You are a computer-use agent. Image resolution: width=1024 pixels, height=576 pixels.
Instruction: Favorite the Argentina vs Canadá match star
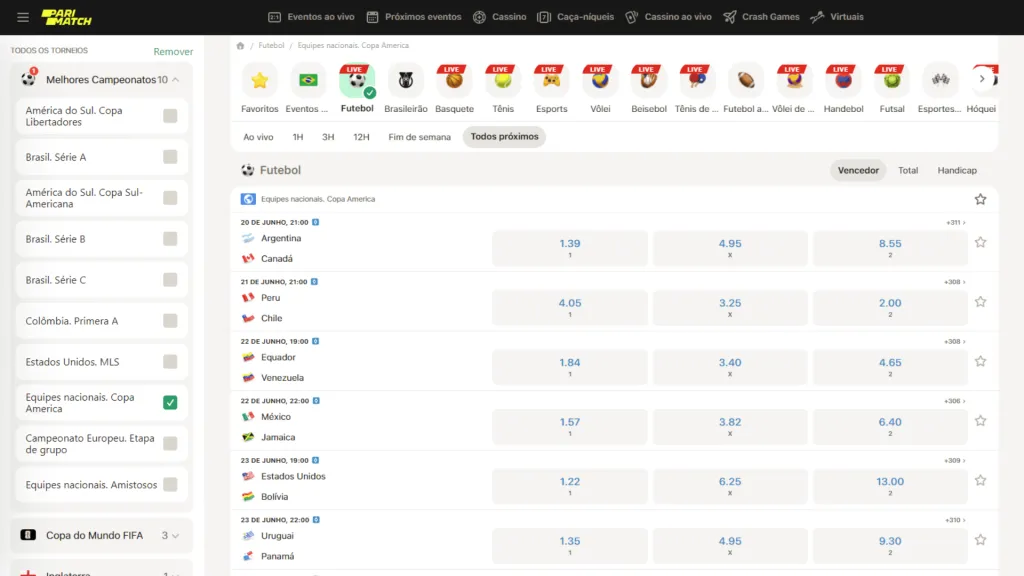click(981, 242)
